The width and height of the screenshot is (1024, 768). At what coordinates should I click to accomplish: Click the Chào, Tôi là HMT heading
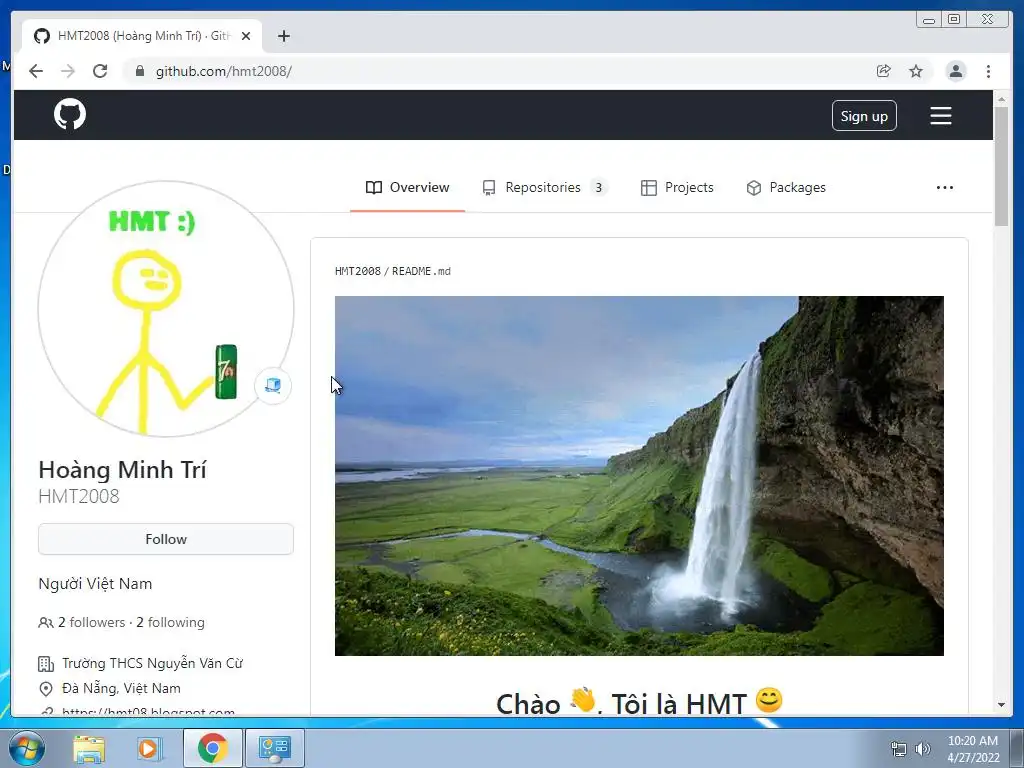639,703
